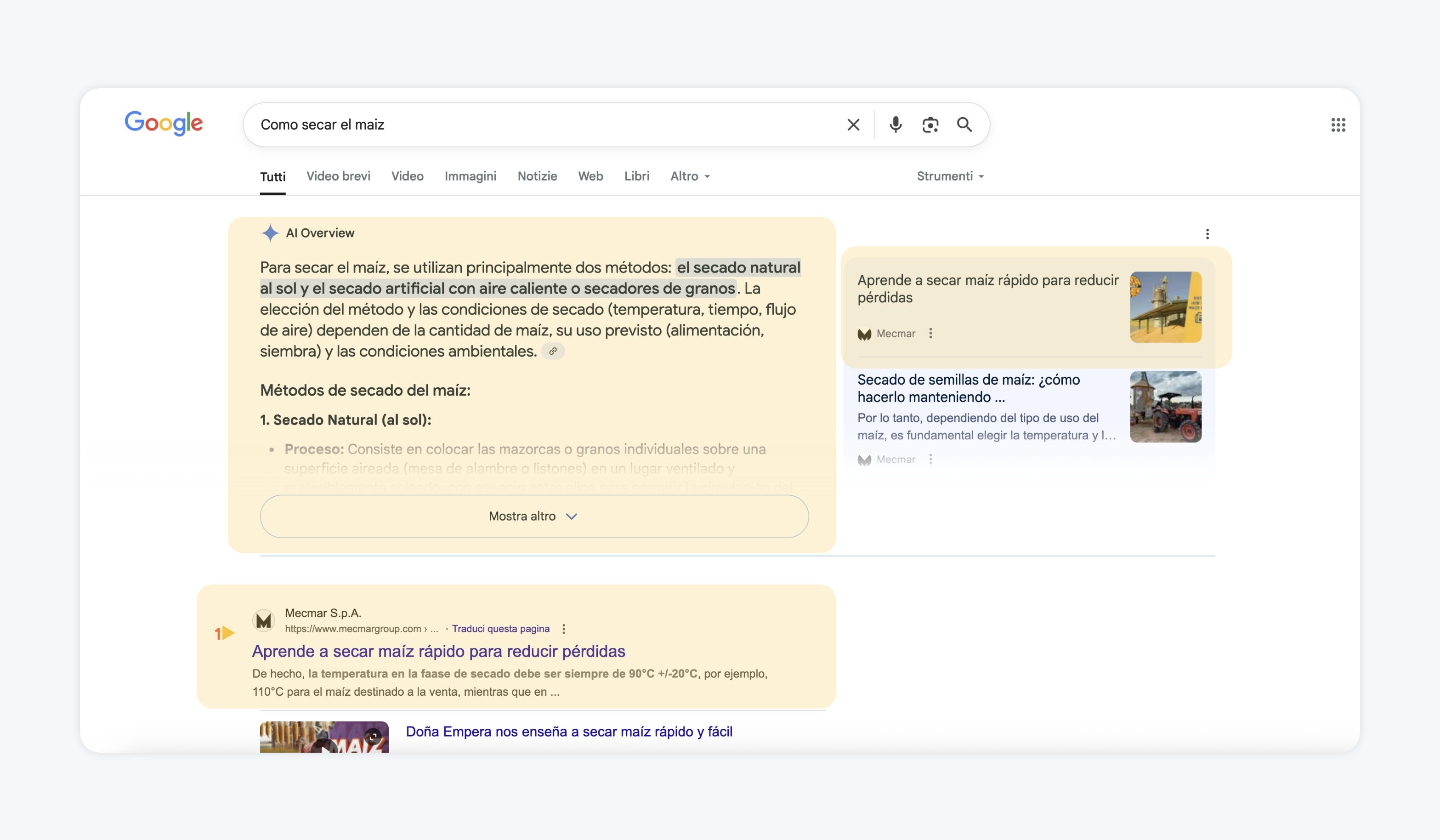This screenshot has height=840, width=1440.
Task: Open the Notizie tab
Action: point(537,176)
